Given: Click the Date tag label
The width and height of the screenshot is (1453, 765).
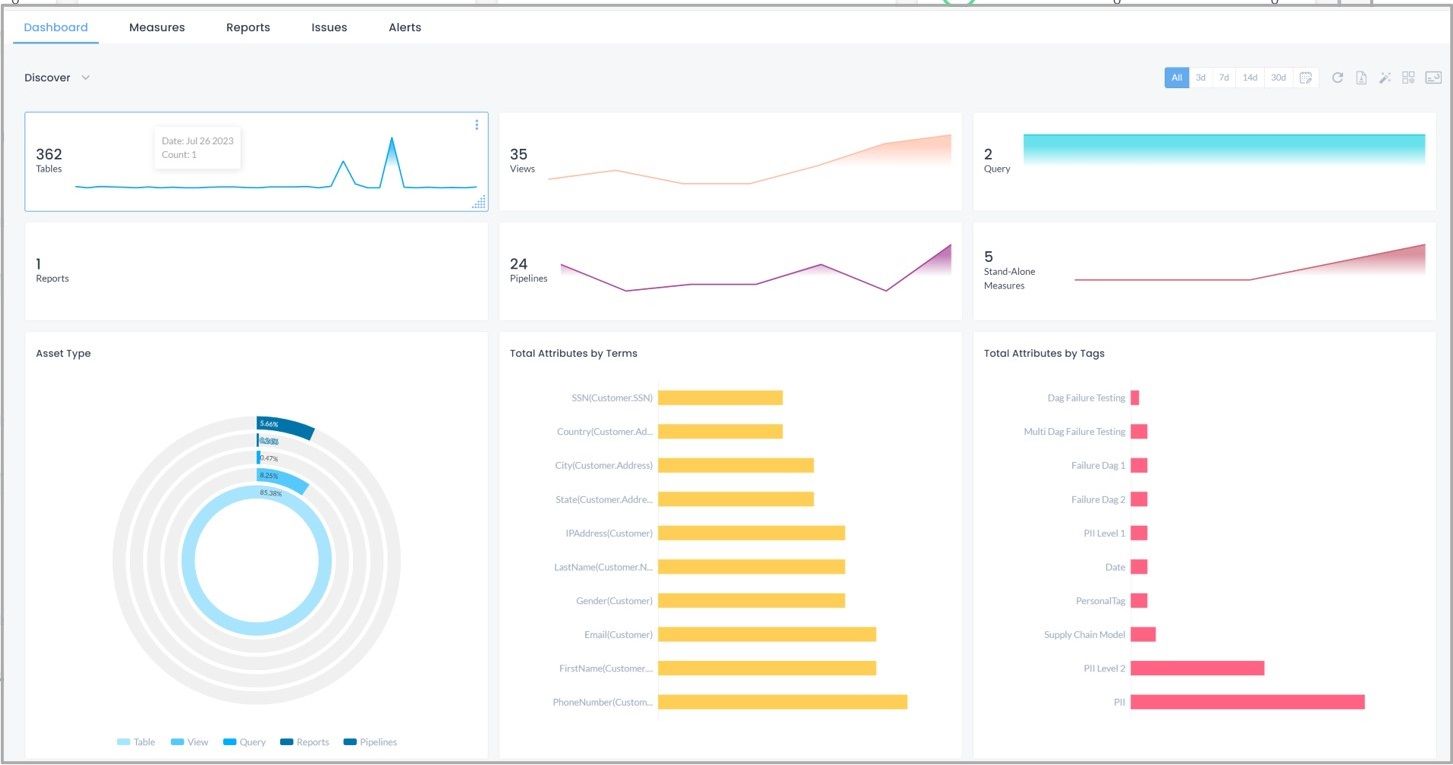Looking at the screenshot, I should pos(1115,567).
